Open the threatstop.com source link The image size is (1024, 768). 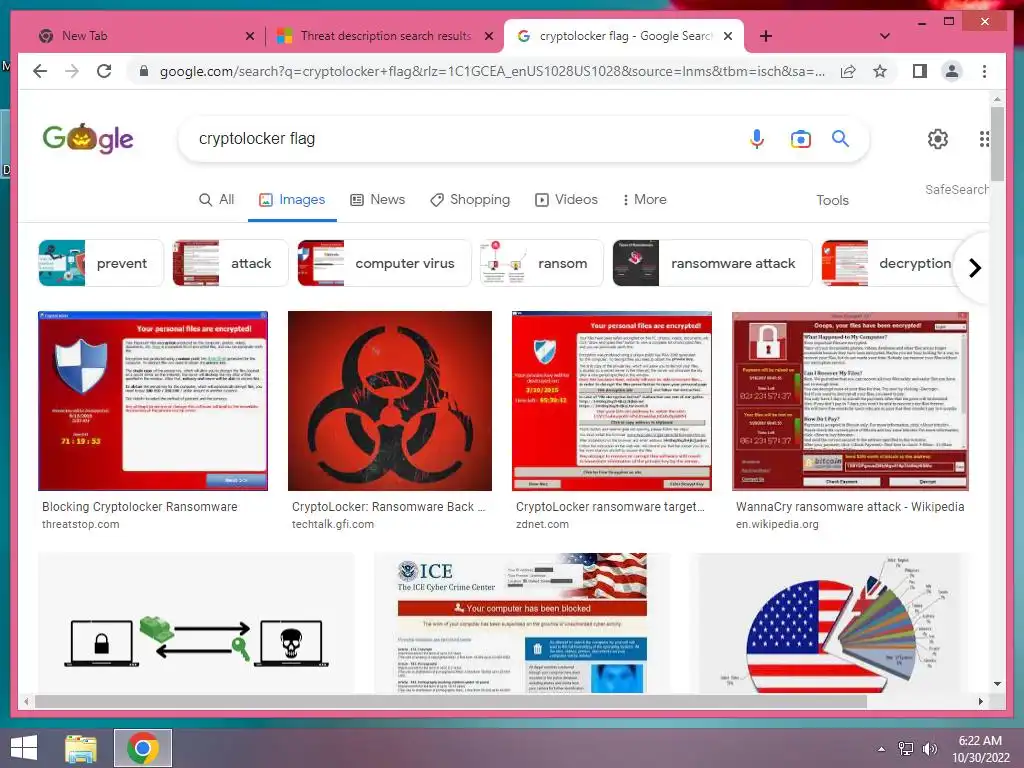[x=80, y=524]
